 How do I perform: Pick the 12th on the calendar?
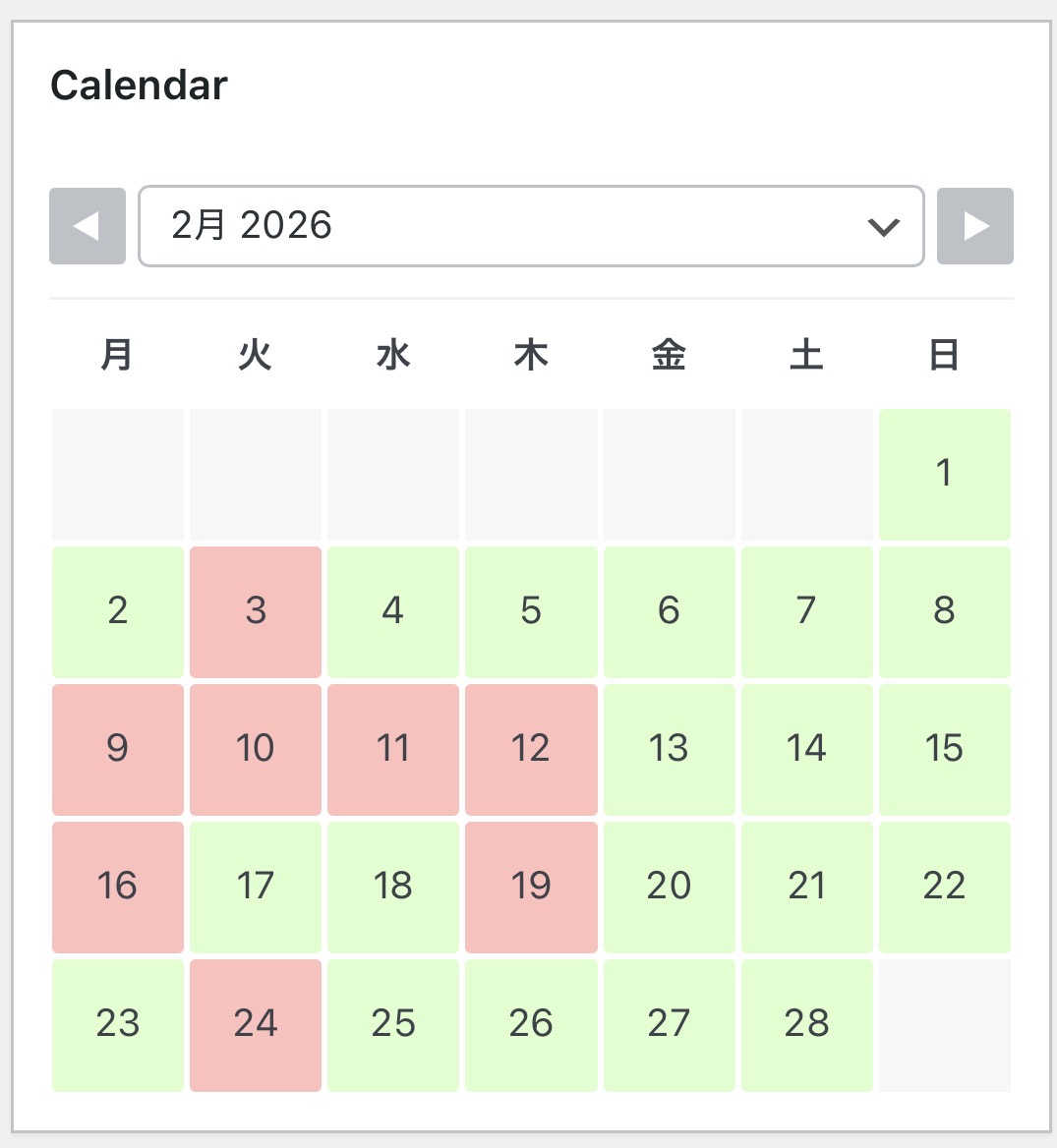(x=531, y=749)
